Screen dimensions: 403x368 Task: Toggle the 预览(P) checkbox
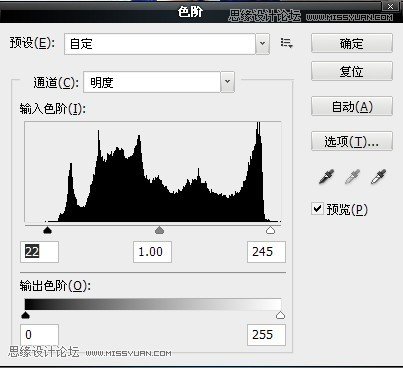click(x=317, y=209)
